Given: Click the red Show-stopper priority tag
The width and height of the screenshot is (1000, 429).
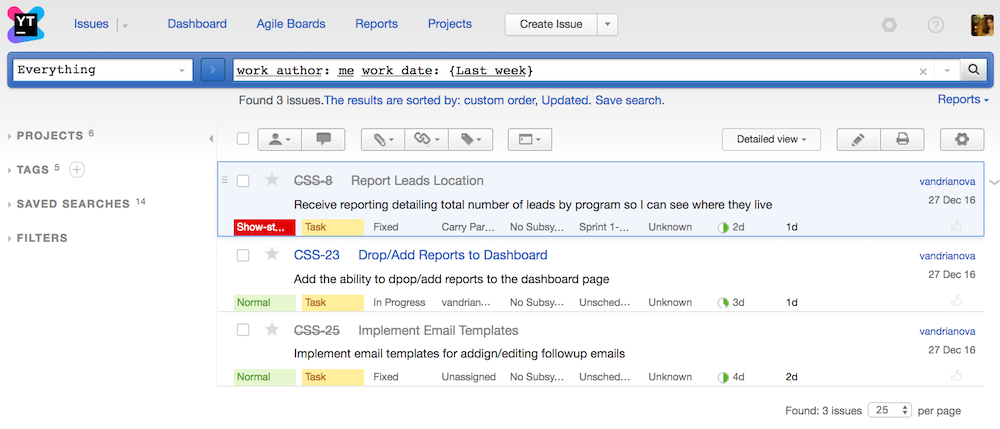Looking at the screenshot, I should [x=265, y=227].
